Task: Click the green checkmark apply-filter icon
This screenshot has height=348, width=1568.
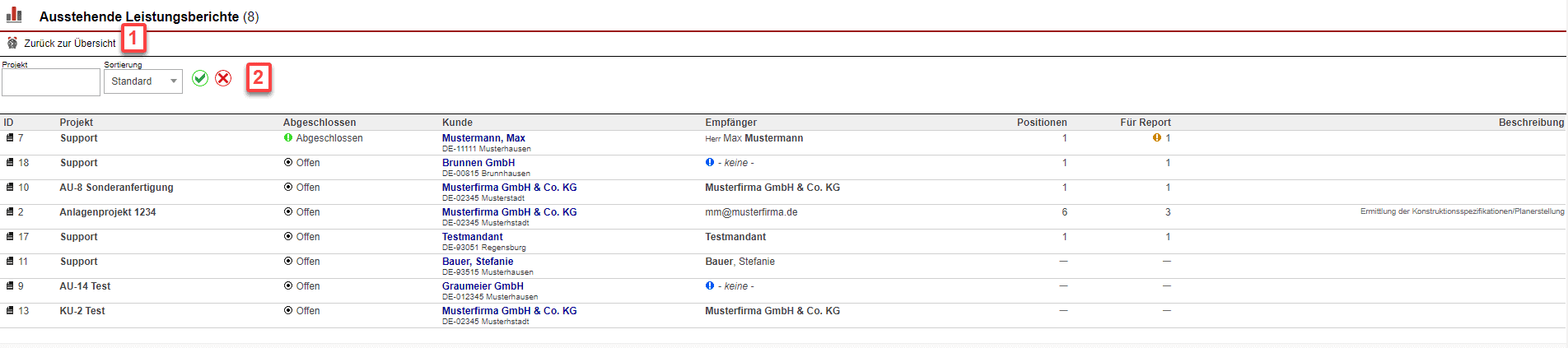Action: tap(200, 78)
